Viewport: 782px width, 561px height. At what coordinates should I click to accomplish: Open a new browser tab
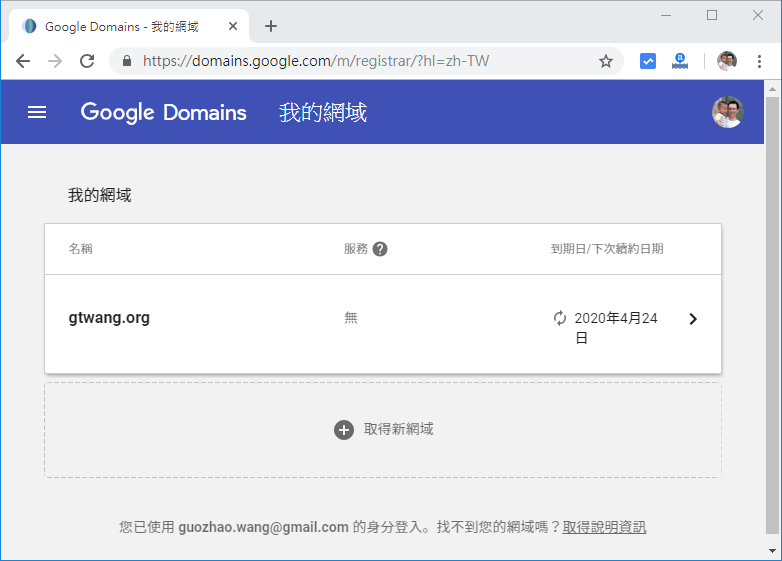click(271, 26)
